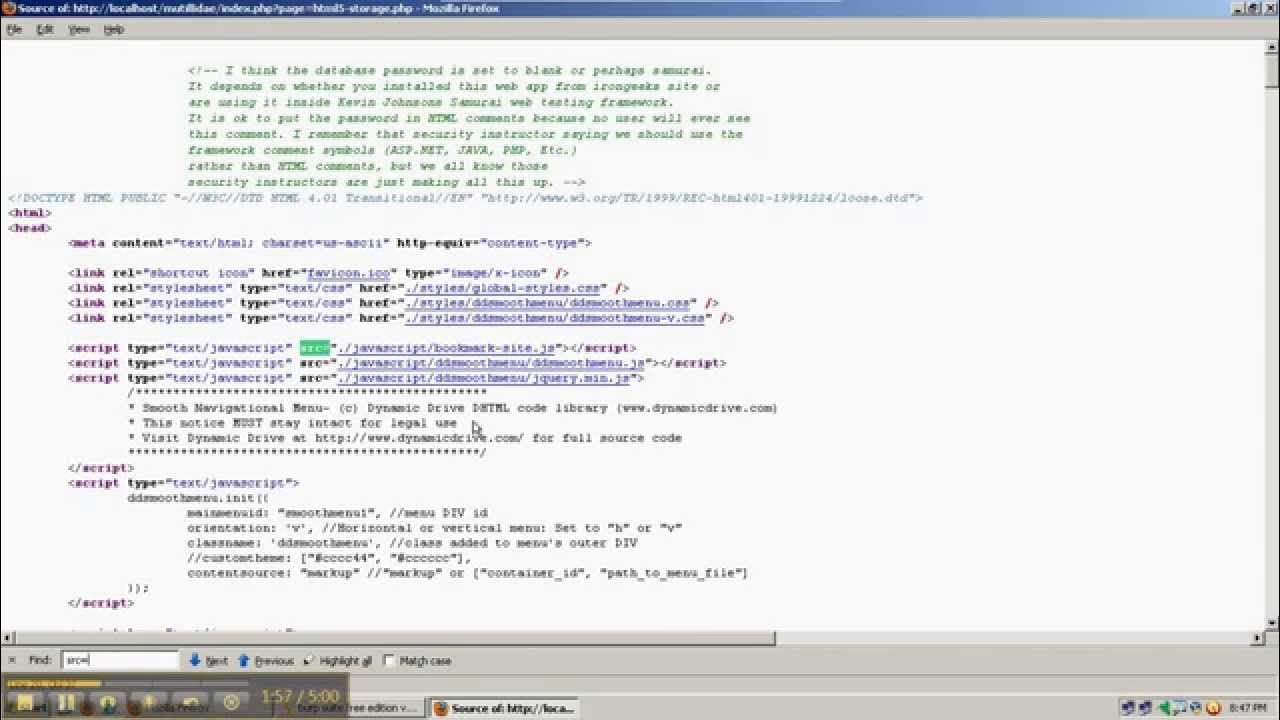Click the <head> tag line
Screen dimensions: 1280x720
[30, 228]
